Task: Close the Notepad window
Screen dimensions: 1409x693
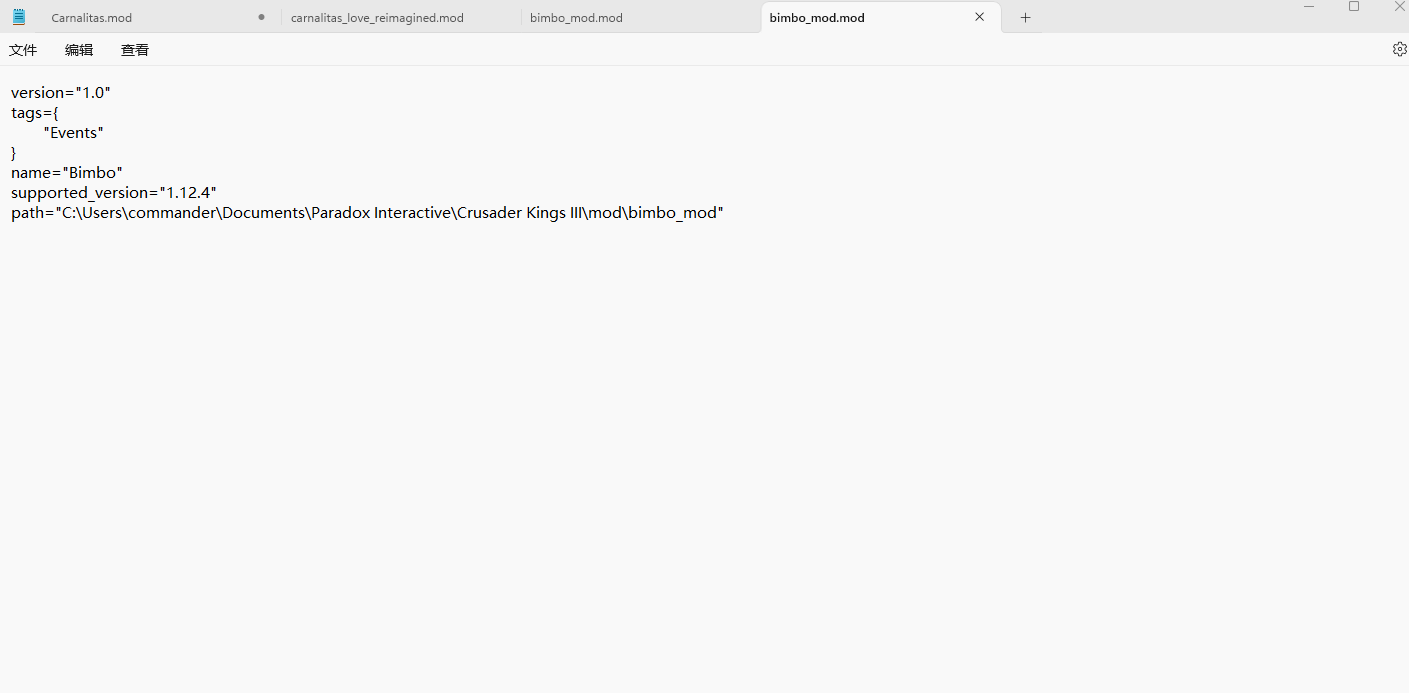Action: [x=1399, y=7]
